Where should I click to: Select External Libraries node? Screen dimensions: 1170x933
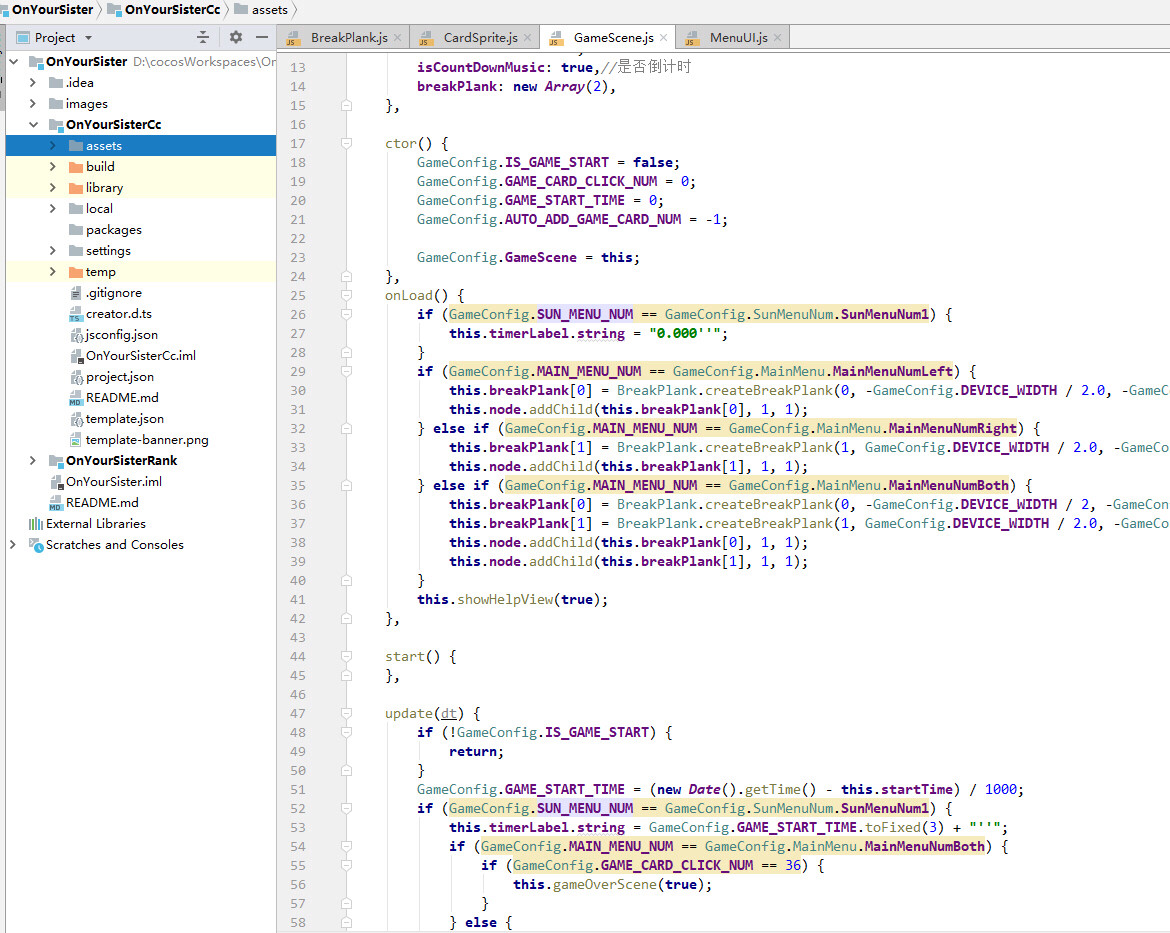pyautogui.click(x=95, y=524)
